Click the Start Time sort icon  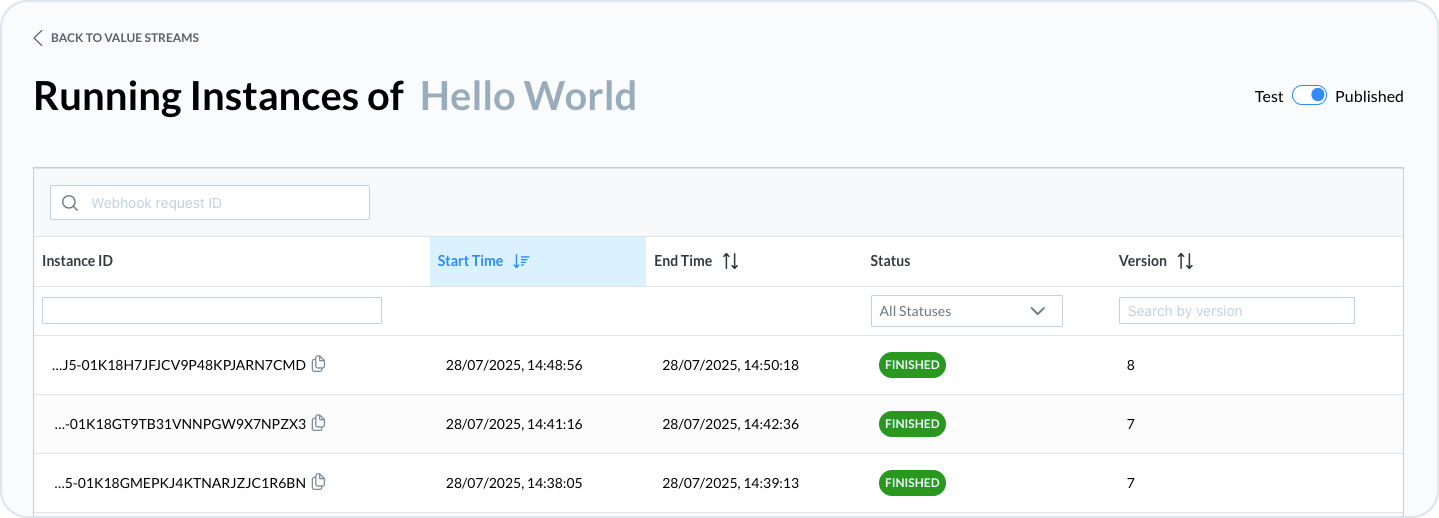pos(521,261)
